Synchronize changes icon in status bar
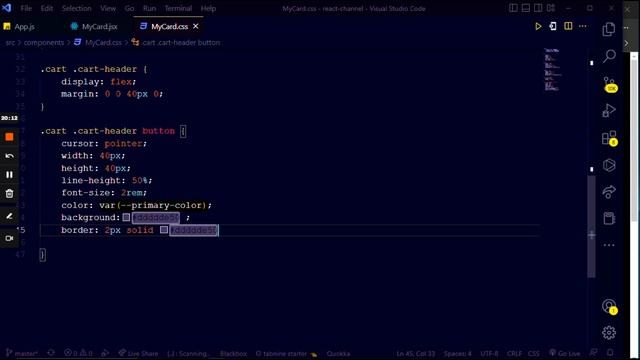This screenshot has width=640, height=360. (x=51, y=353)
